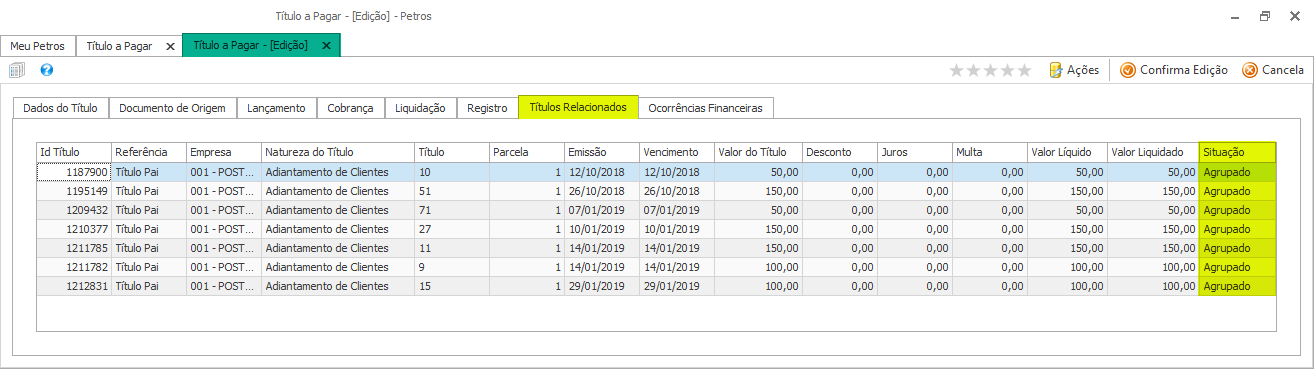
Task: Select row with Id Título 1211785
Action: (656, 248)
